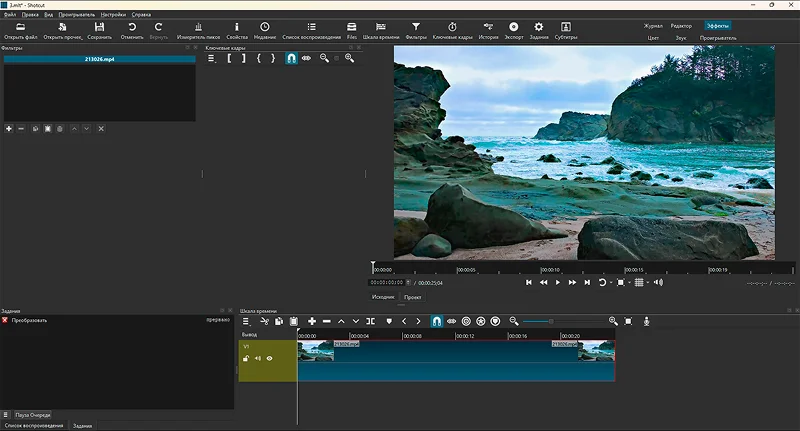The width and height of the screenshot is (800, 431).
Task: Open Ключевые кадры panel hamburger menu
Action: click(211, 58)
